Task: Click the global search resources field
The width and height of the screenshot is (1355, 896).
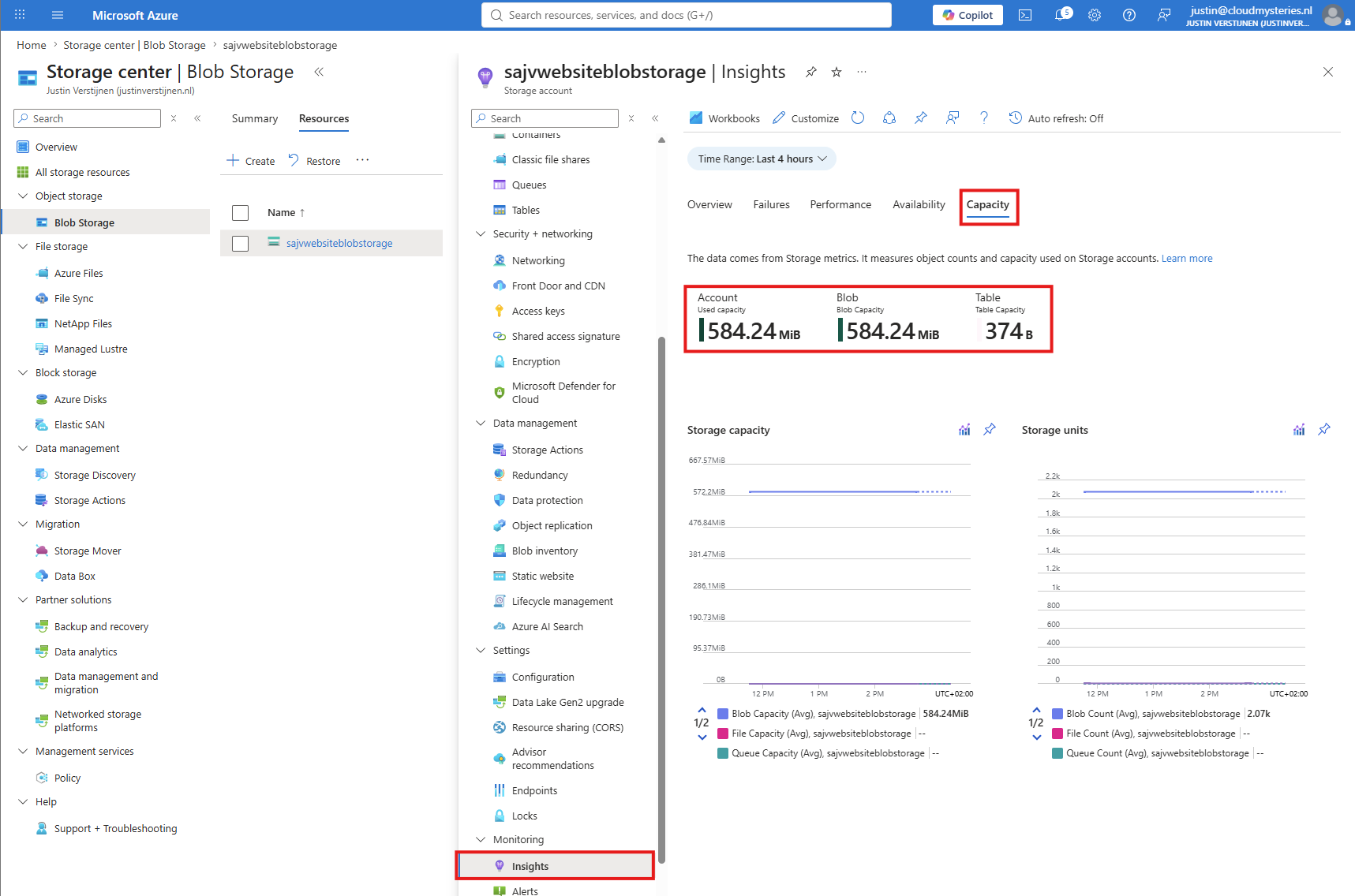Action: point(687,15)
